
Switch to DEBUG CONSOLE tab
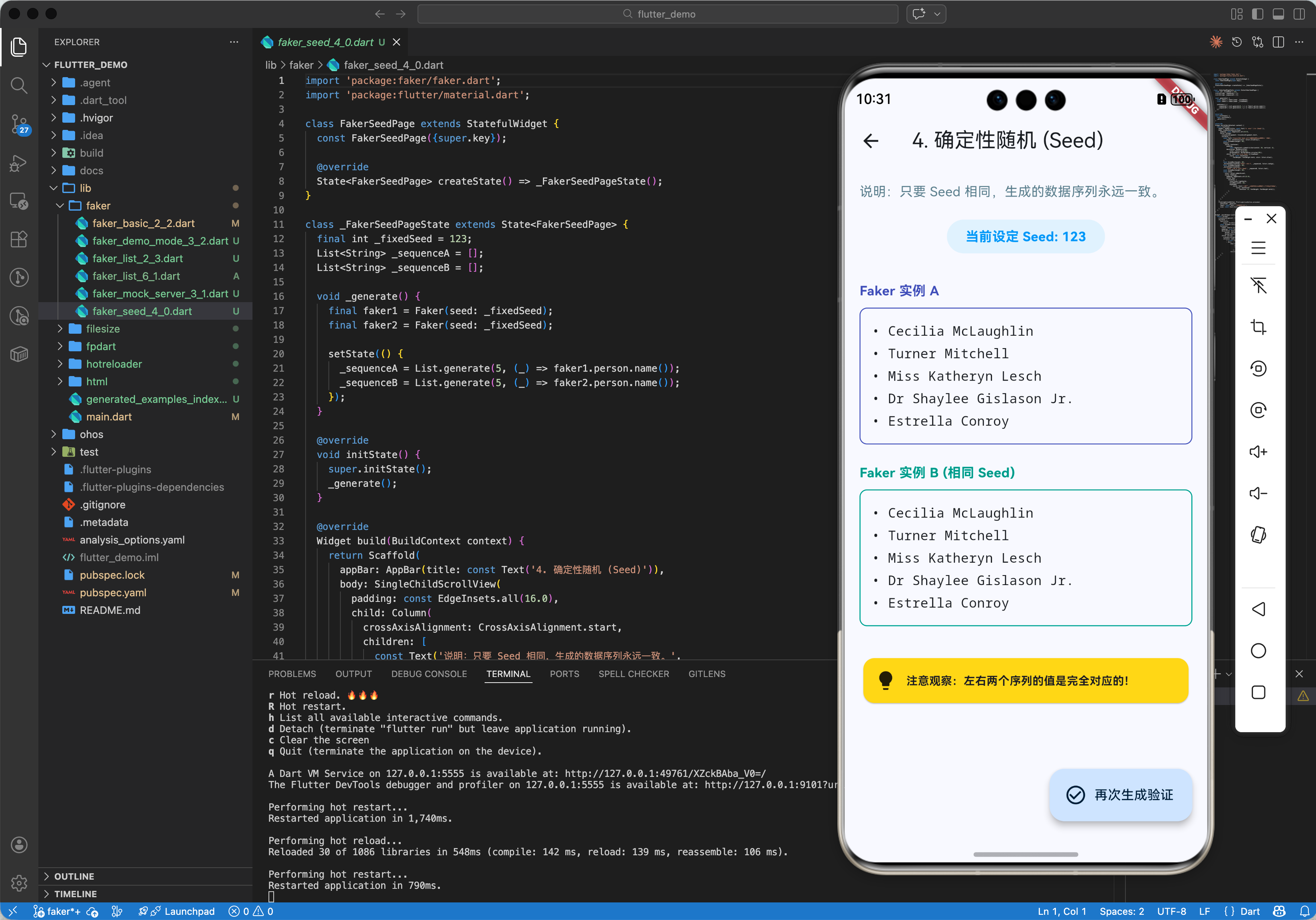coord(429,674)
